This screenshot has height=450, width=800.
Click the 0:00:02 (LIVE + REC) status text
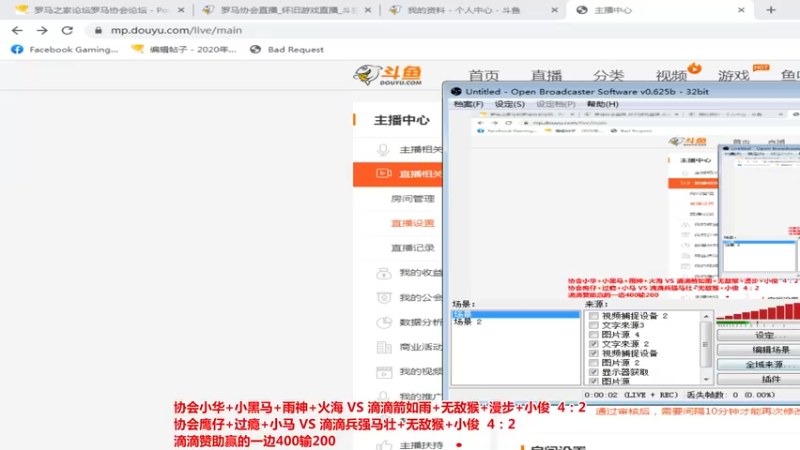coord(631,395)
